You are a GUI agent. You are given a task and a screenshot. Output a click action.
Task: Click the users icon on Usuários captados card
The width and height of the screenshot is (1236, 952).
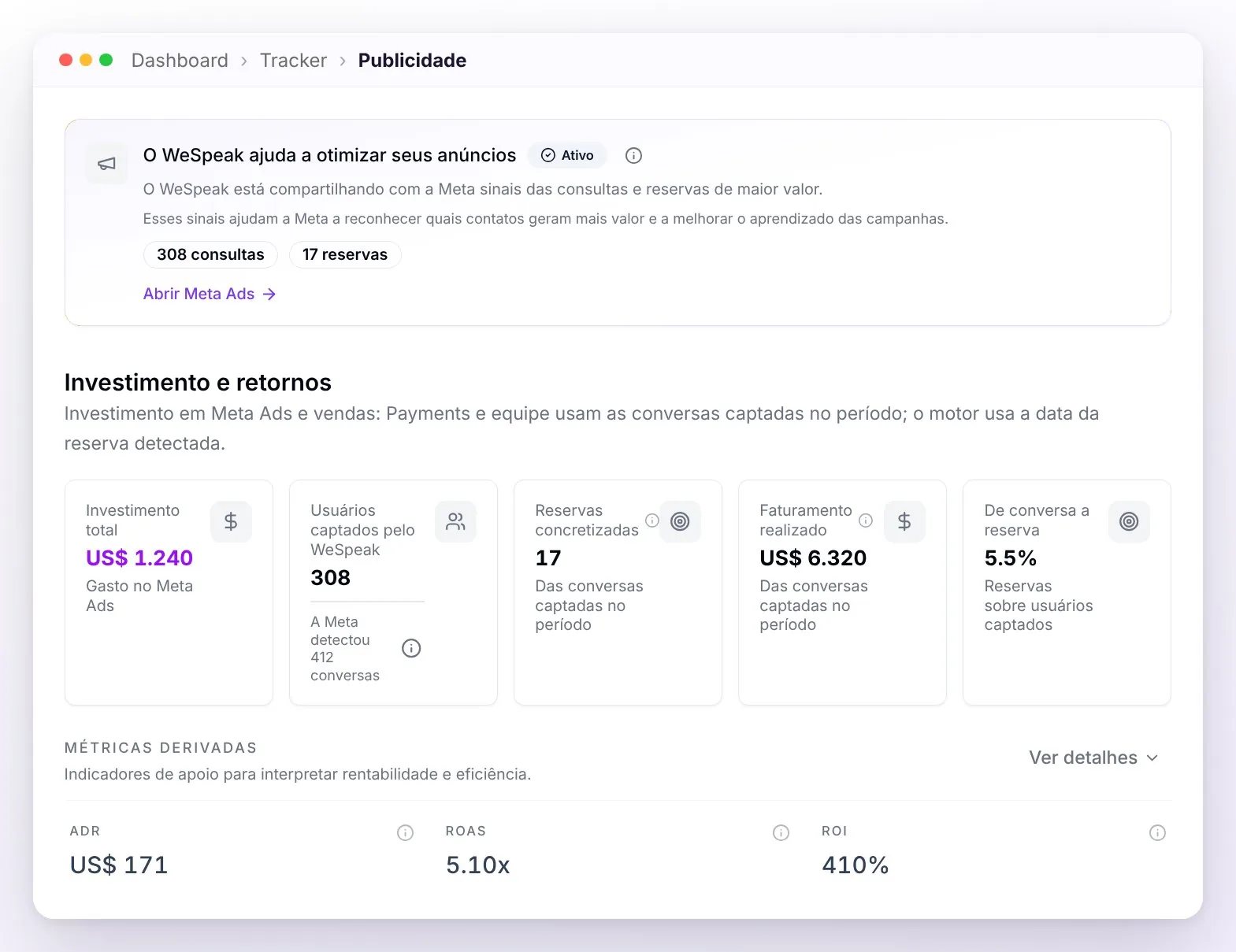(x=455, y=521)
